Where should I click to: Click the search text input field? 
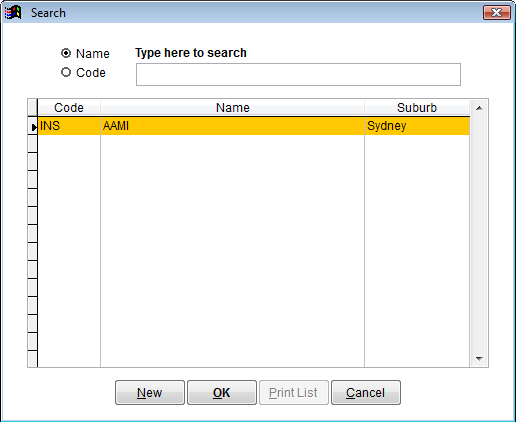pos(298,74)
